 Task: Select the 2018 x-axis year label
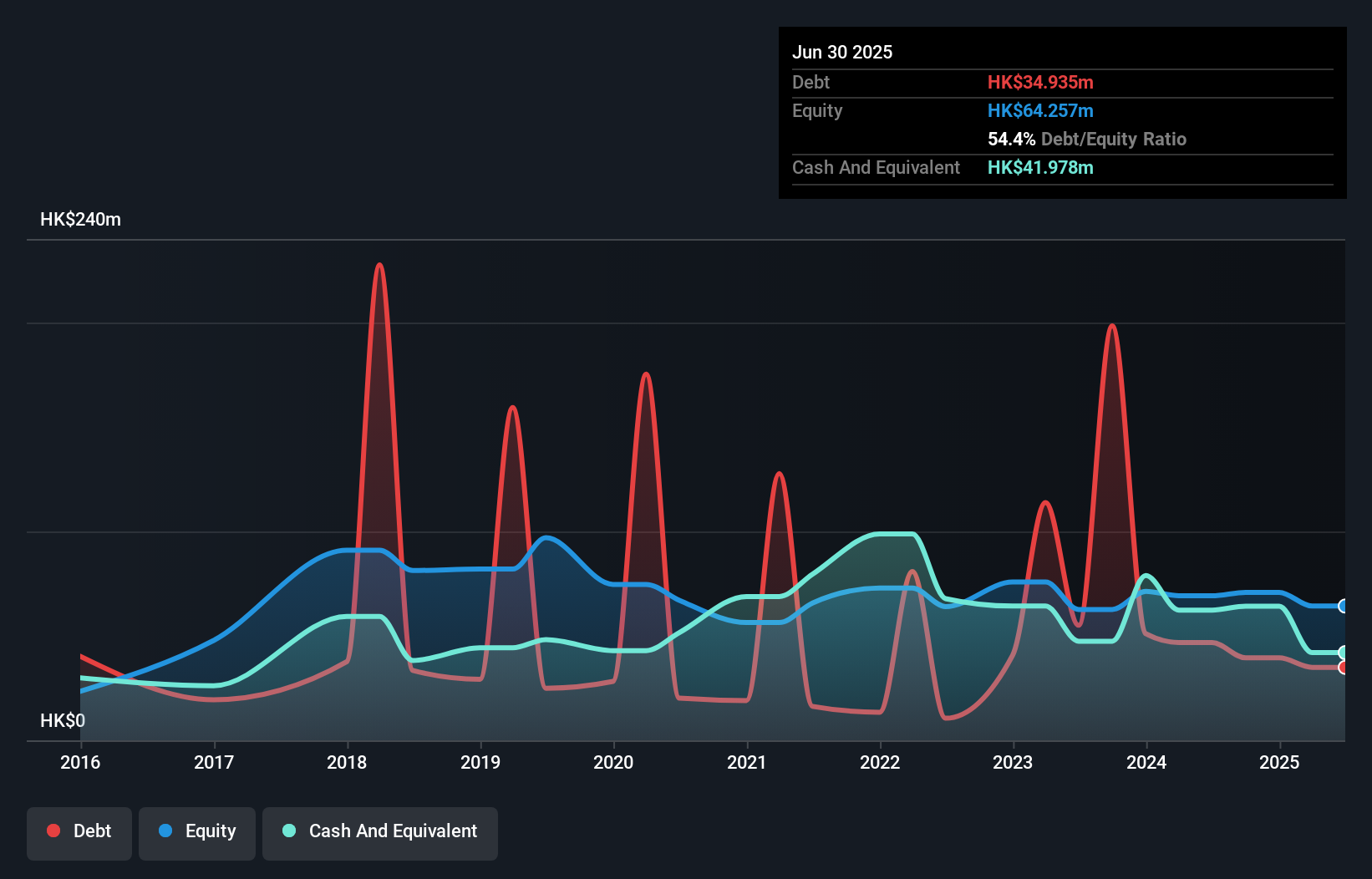tap(347, 762)
